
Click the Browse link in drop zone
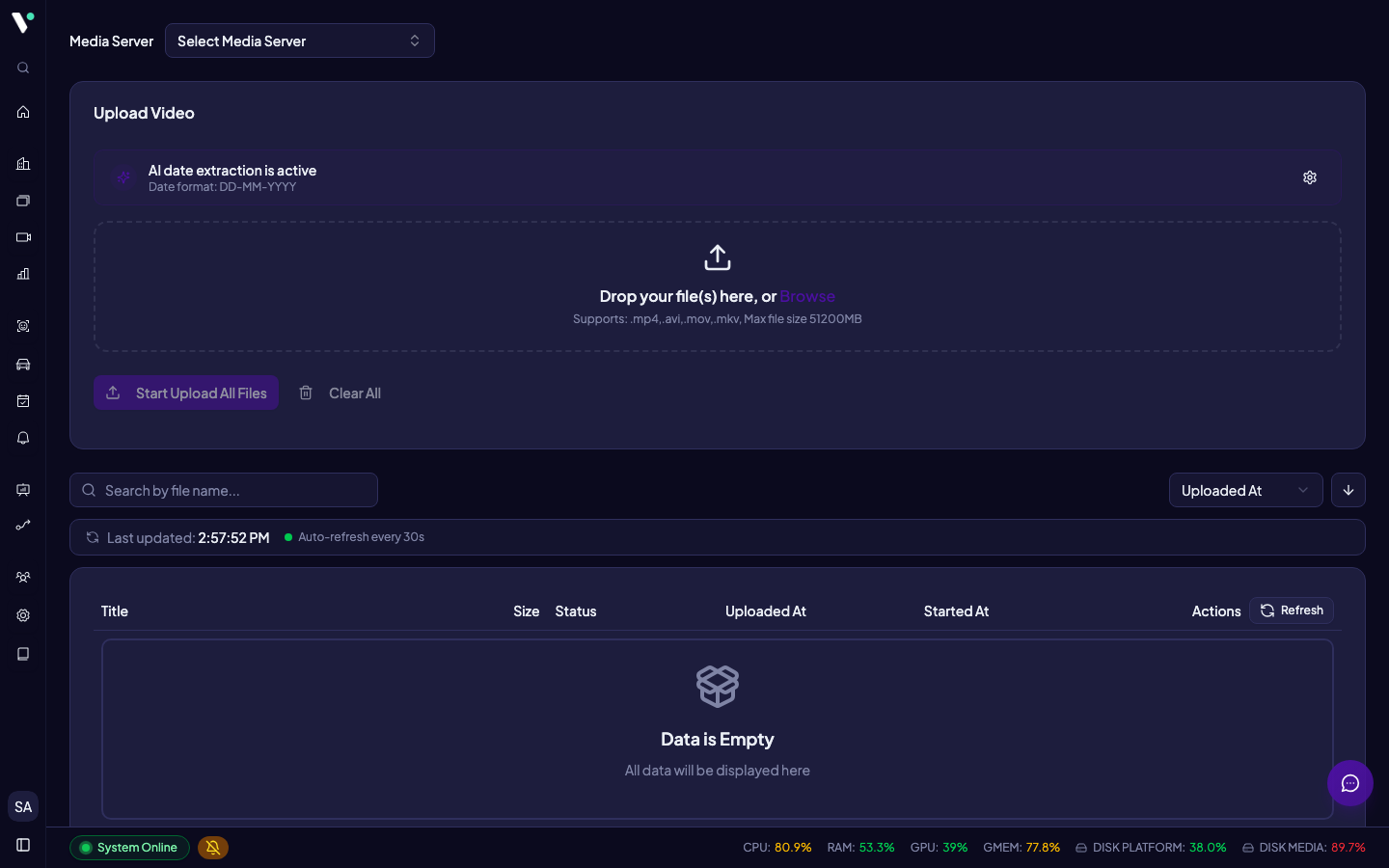point(807,296)
